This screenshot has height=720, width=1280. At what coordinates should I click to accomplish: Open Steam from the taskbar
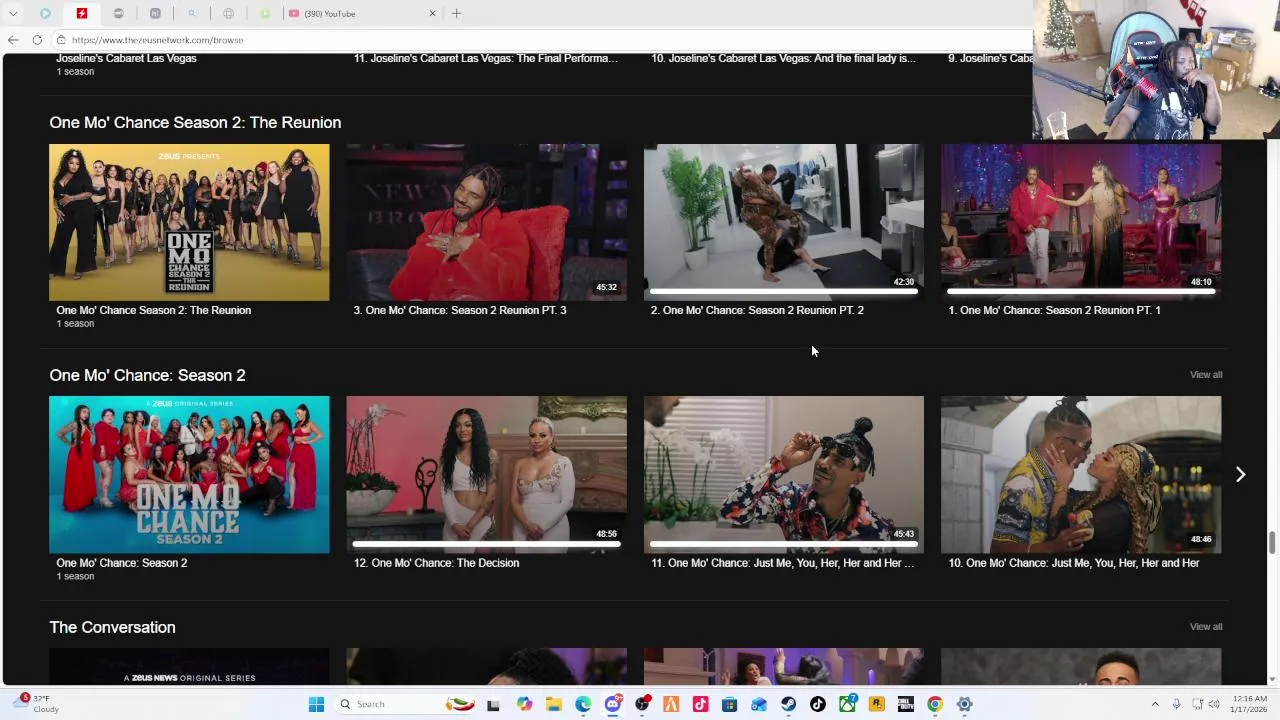click(x=788, y=704)
